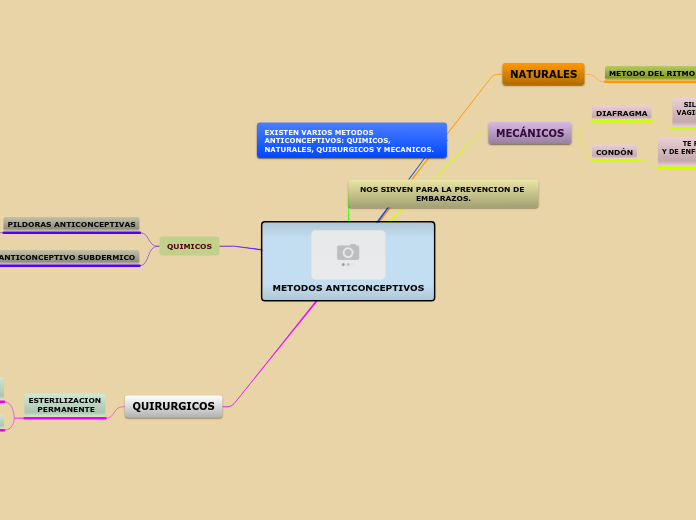The image size is (696, 520).
Task: Click the camera image placeholder icon
Action: click(348, 252)
